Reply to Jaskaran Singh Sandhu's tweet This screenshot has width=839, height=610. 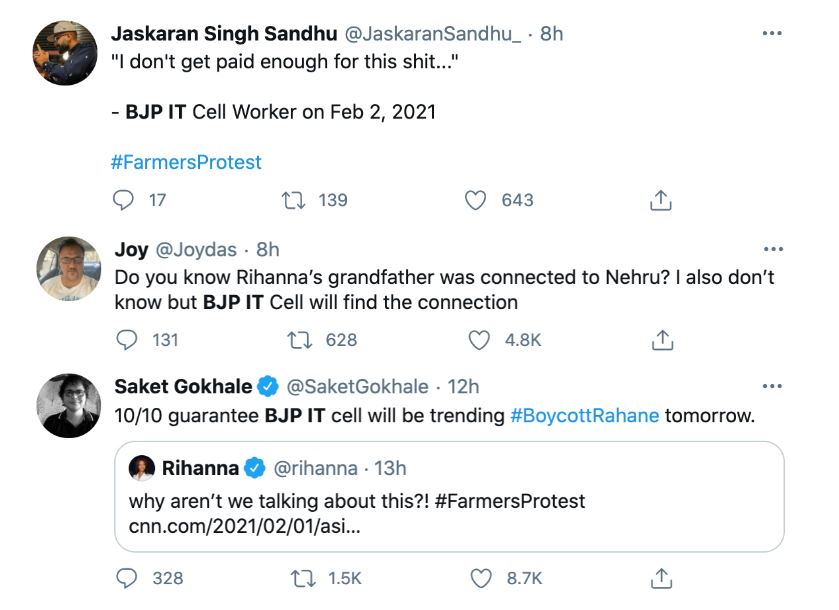click(124, 200)
